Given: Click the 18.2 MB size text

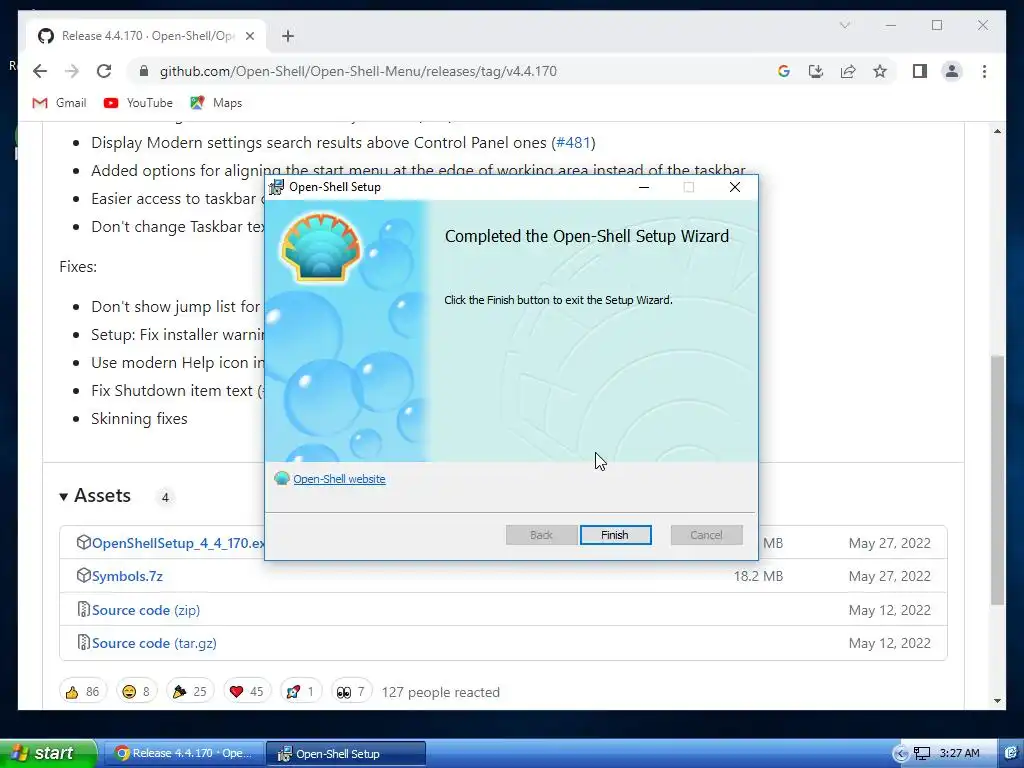Looking at the screenshot, I should tap(758, 576).
